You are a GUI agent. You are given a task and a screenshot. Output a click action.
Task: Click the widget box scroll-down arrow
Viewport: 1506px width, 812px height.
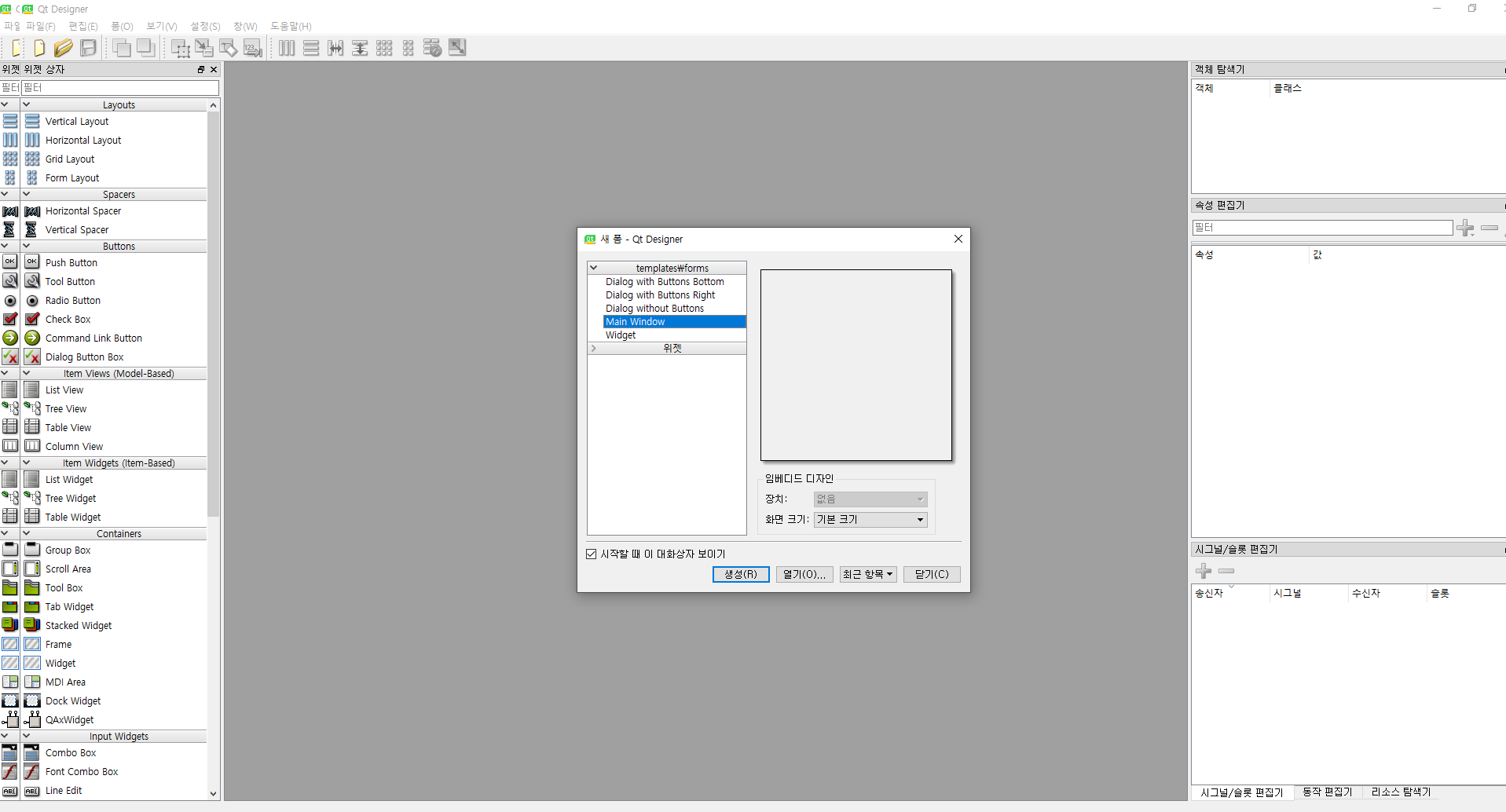click(x=213, y=793)
